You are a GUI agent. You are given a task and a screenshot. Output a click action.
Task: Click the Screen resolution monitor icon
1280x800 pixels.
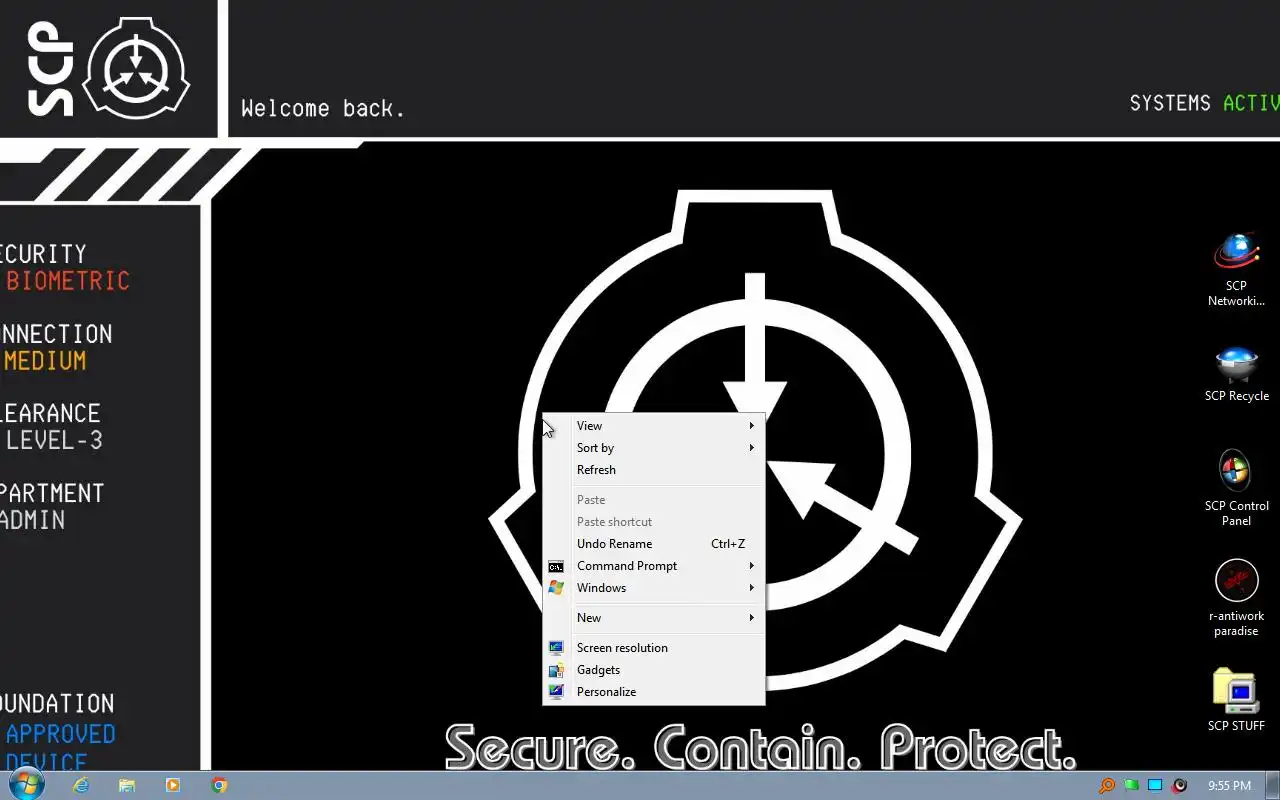coord(556,648)
